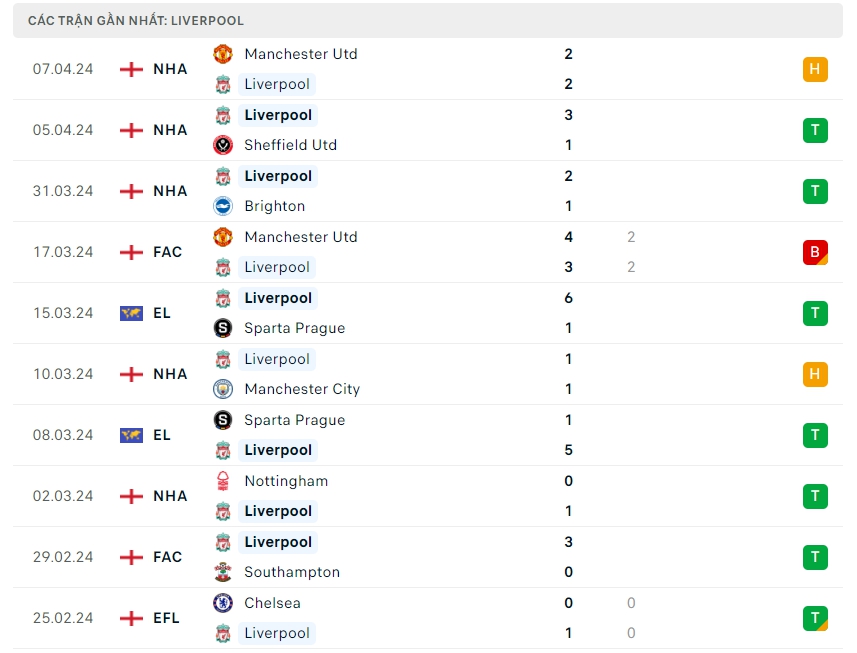Click the Chelsea club crest icon

[223, 603]
